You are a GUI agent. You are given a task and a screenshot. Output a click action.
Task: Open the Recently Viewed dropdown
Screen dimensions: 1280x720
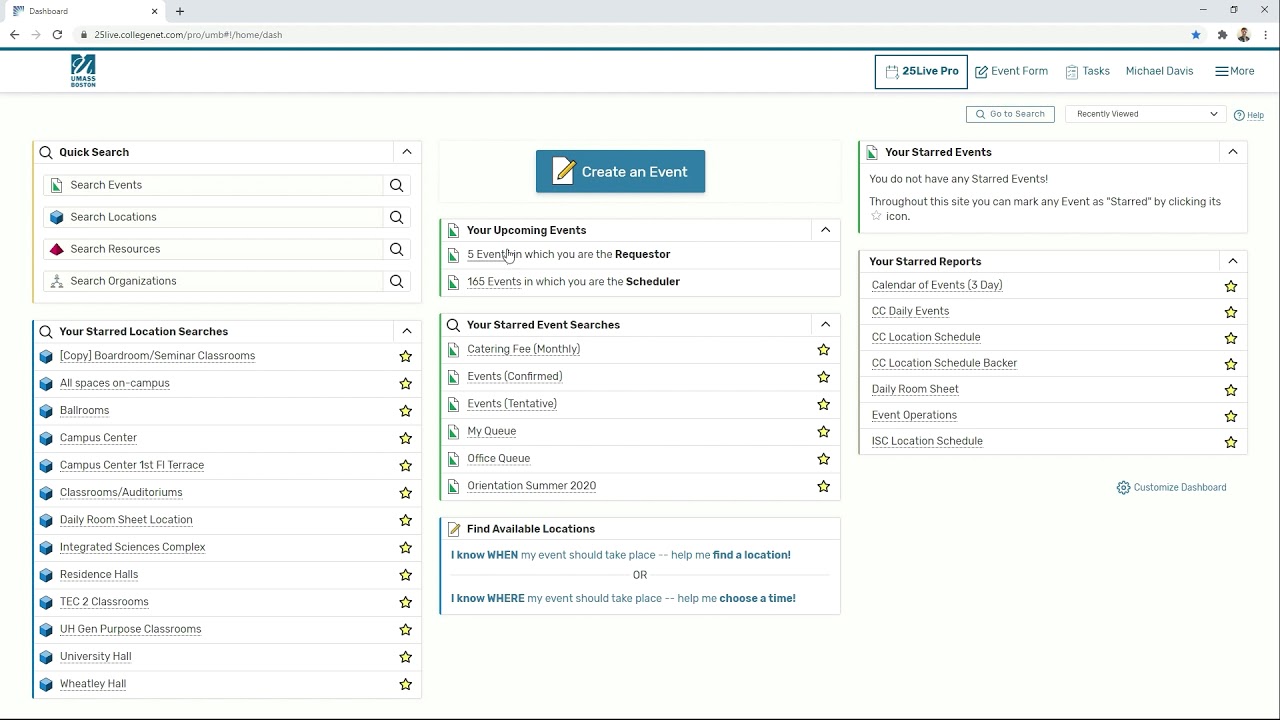pyautogui.click(x=1146, y=114)
